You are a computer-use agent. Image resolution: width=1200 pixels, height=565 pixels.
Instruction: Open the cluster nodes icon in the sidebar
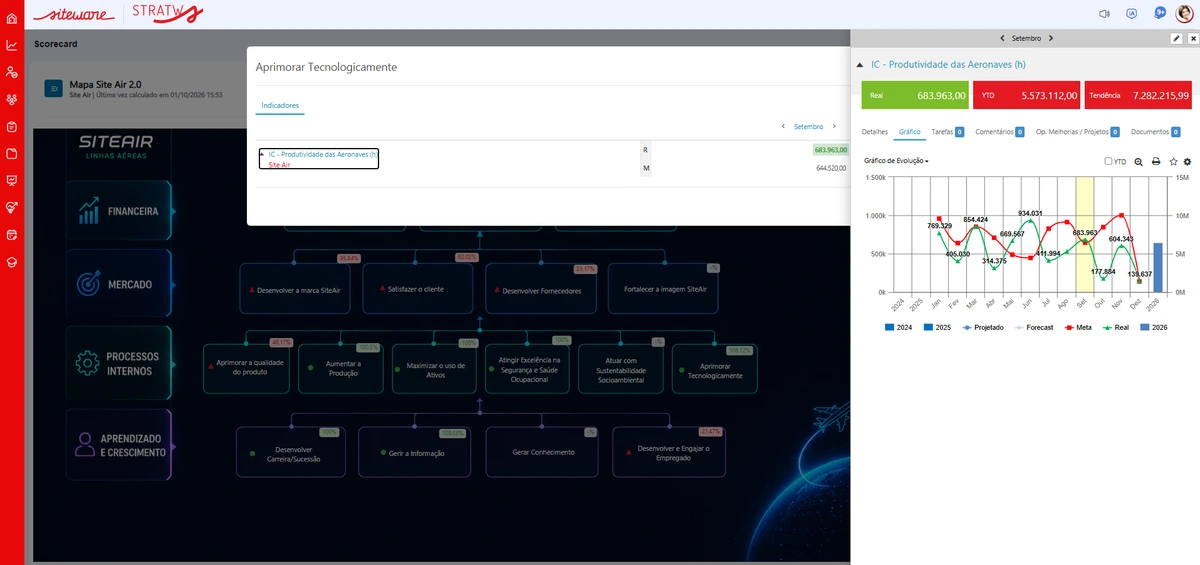click(x=11, y=99)
